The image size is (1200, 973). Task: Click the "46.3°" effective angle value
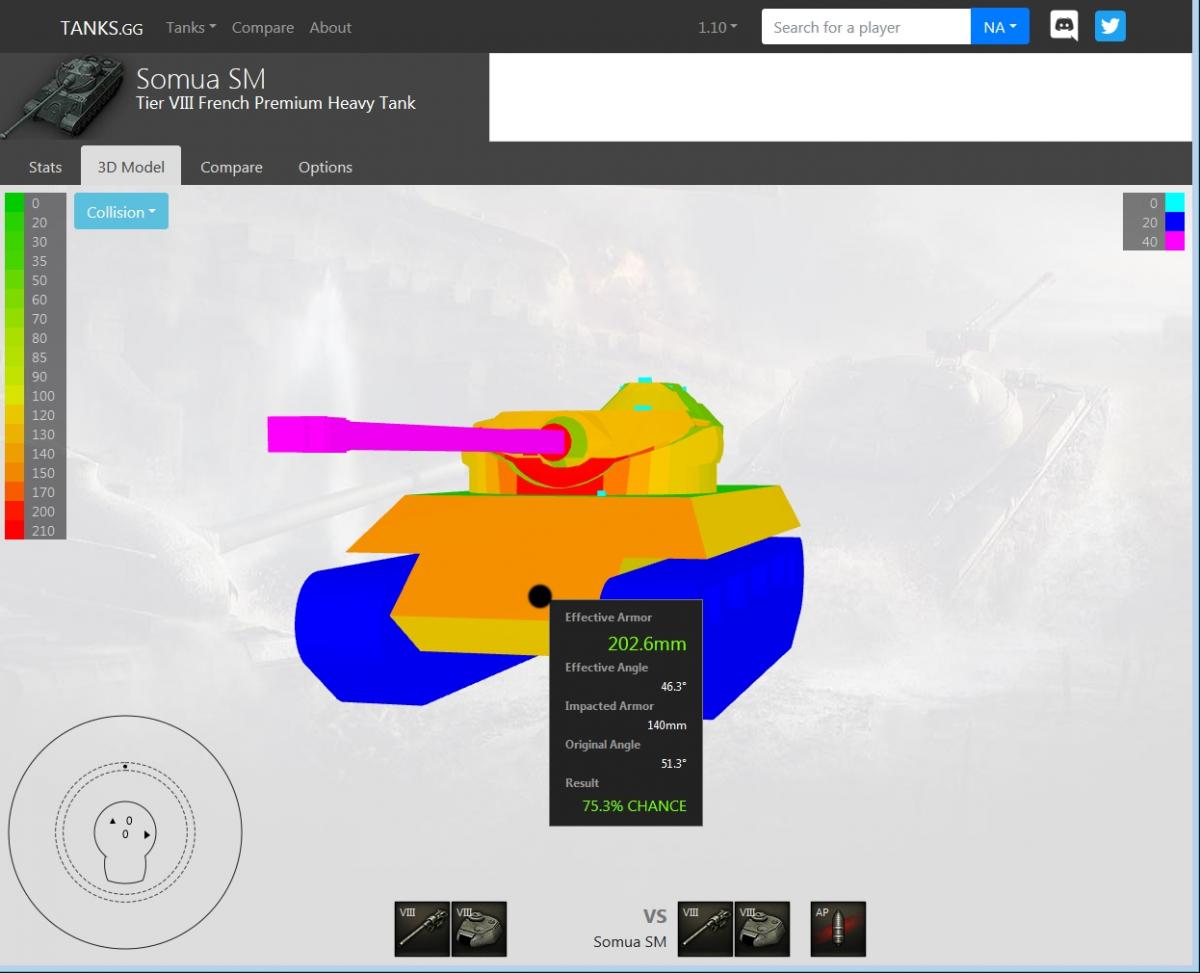tap(673, 687)
